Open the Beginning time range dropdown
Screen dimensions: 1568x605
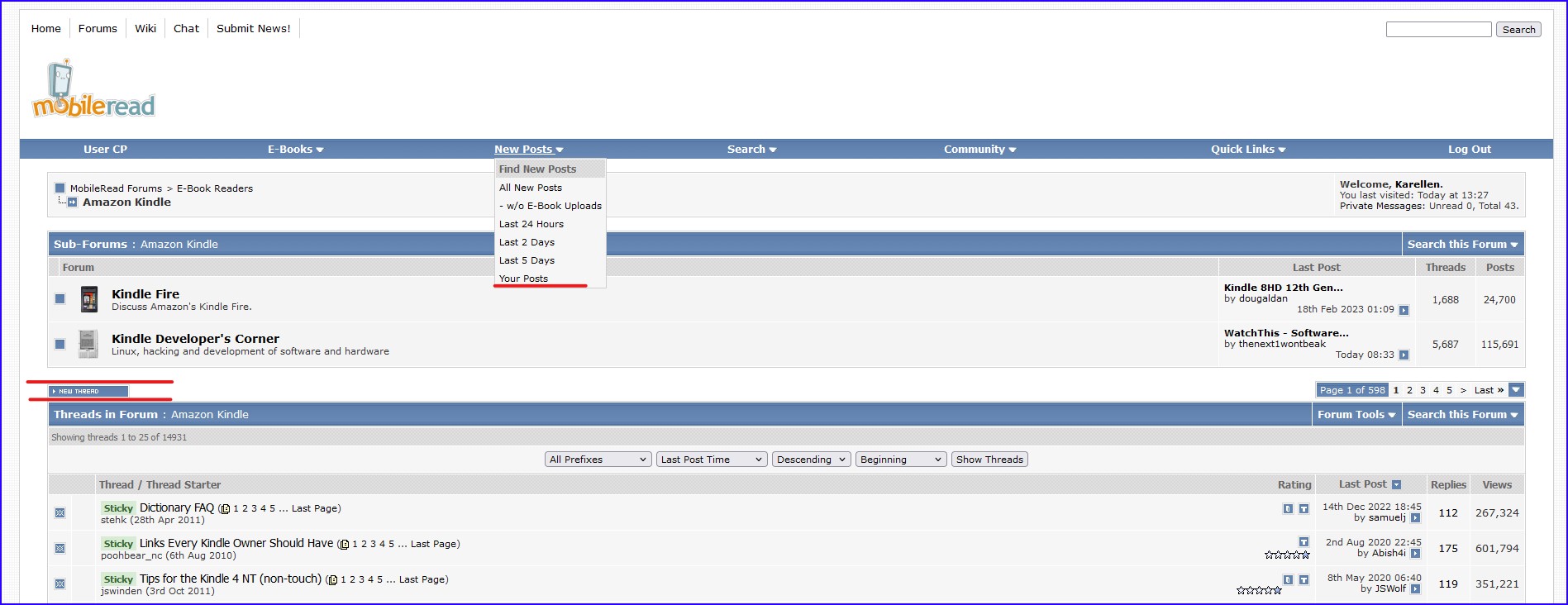click(901, 460)
